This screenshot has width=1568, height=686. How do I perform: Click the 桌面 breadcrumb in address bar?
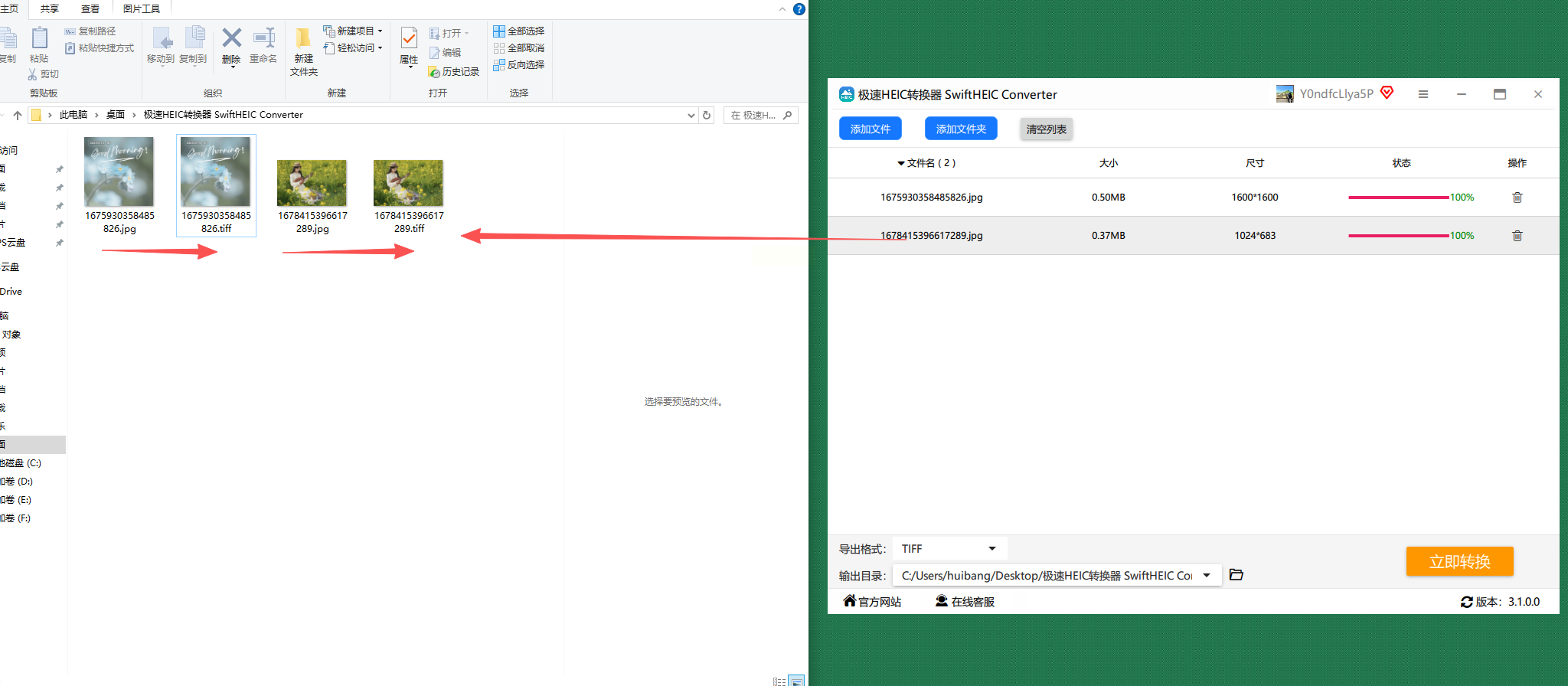(x=115, y=115)
